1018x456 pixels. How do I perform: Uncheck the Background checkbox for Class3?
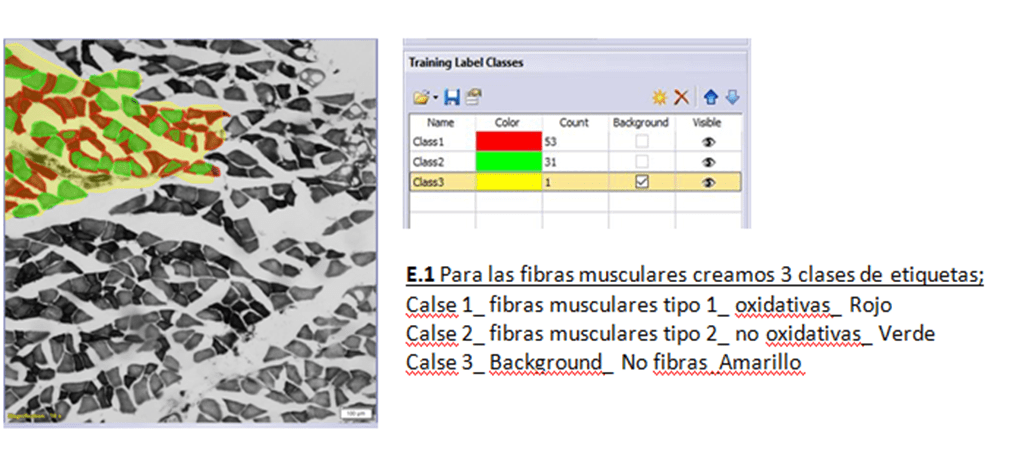(640, 182)
